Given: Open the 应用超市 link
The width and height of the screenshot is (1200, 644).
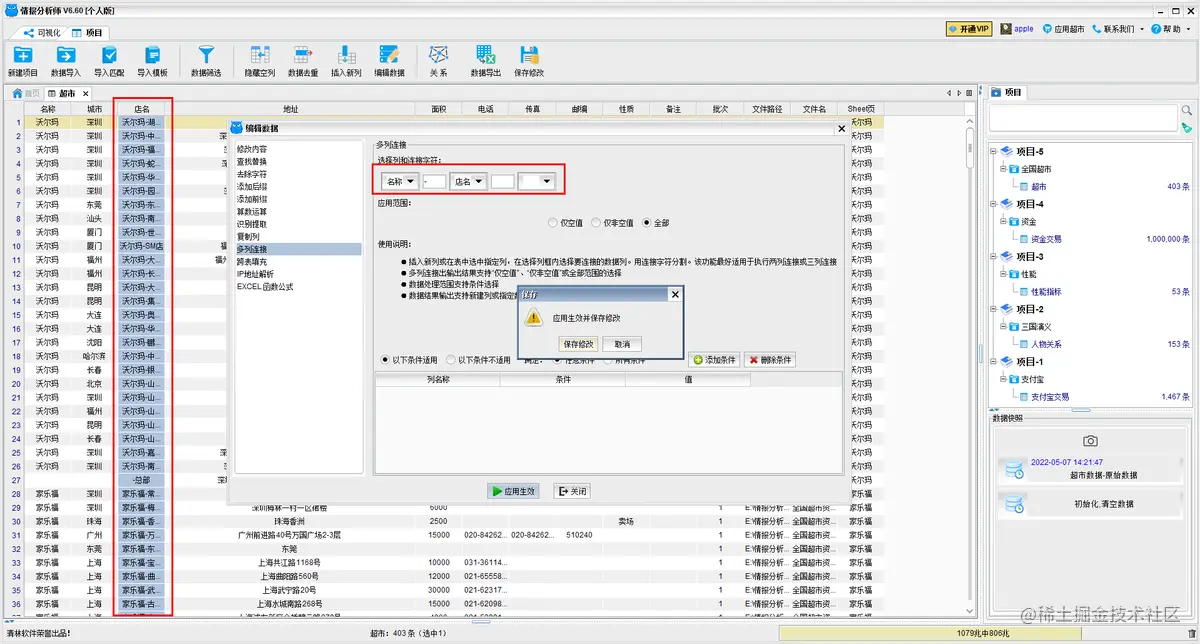Looking at the screenshot, I should (x=1063, y=29).
